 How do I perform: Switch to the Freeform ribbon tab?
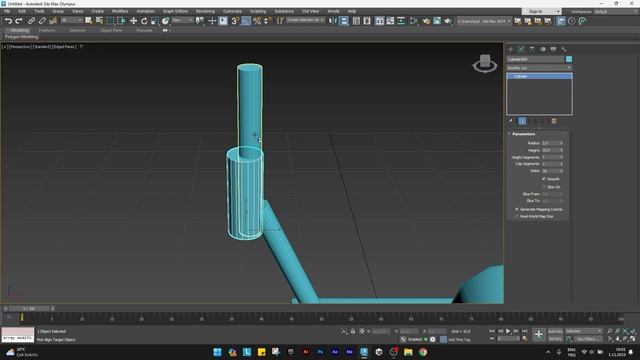pos(47,30)
